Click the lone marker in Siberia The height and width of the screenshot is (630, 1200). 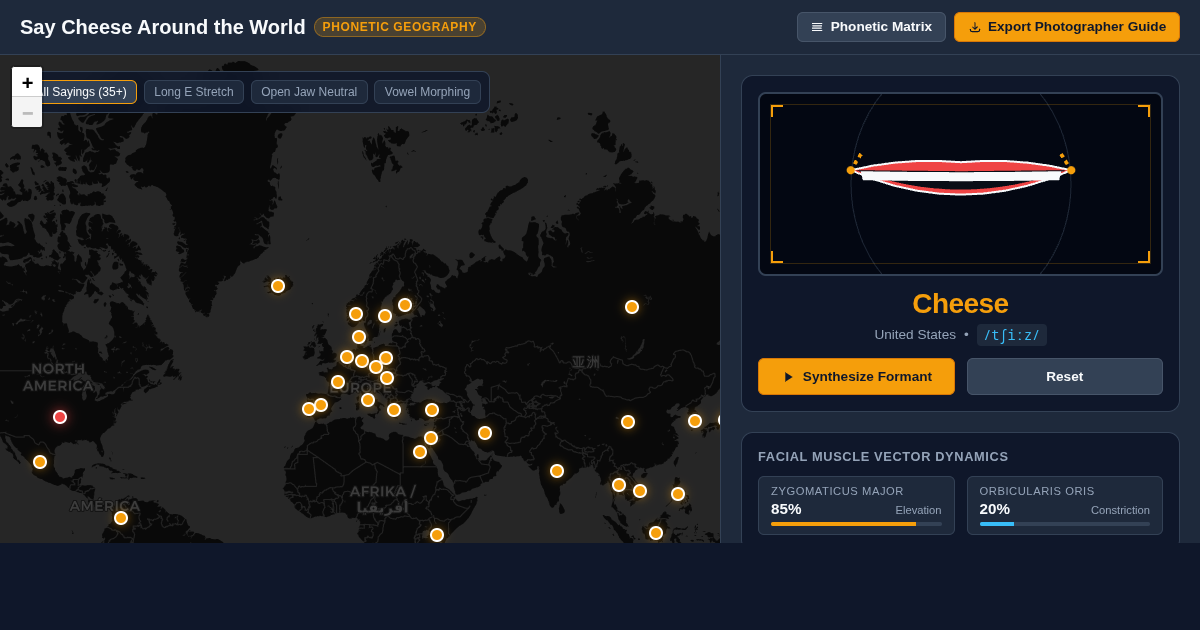point(632,307)
